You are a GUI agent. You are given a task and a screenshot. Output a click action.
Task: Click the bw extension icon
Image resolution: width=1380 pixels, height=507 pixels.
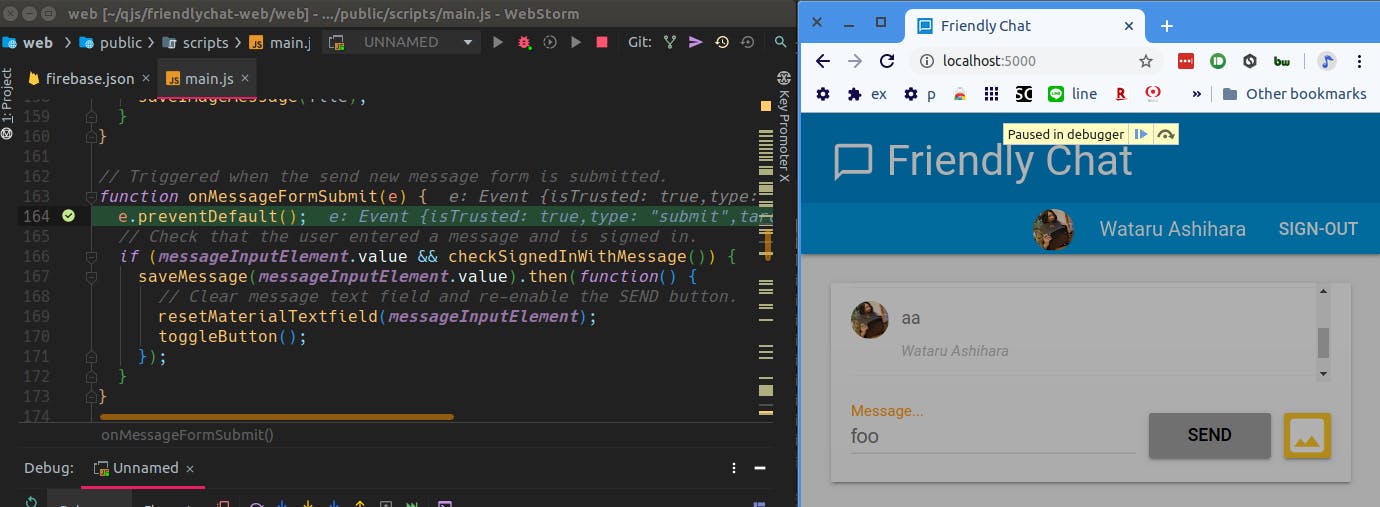(1282, 61)
